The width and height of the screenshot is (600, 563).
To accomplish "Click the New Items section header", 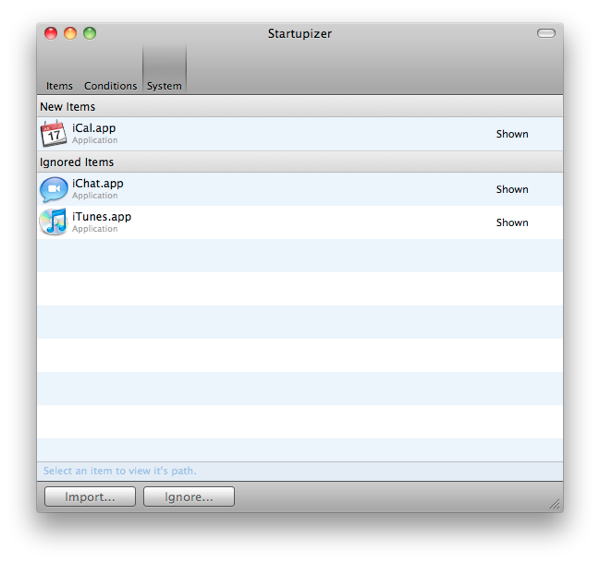I will click(x=300, y=106).
